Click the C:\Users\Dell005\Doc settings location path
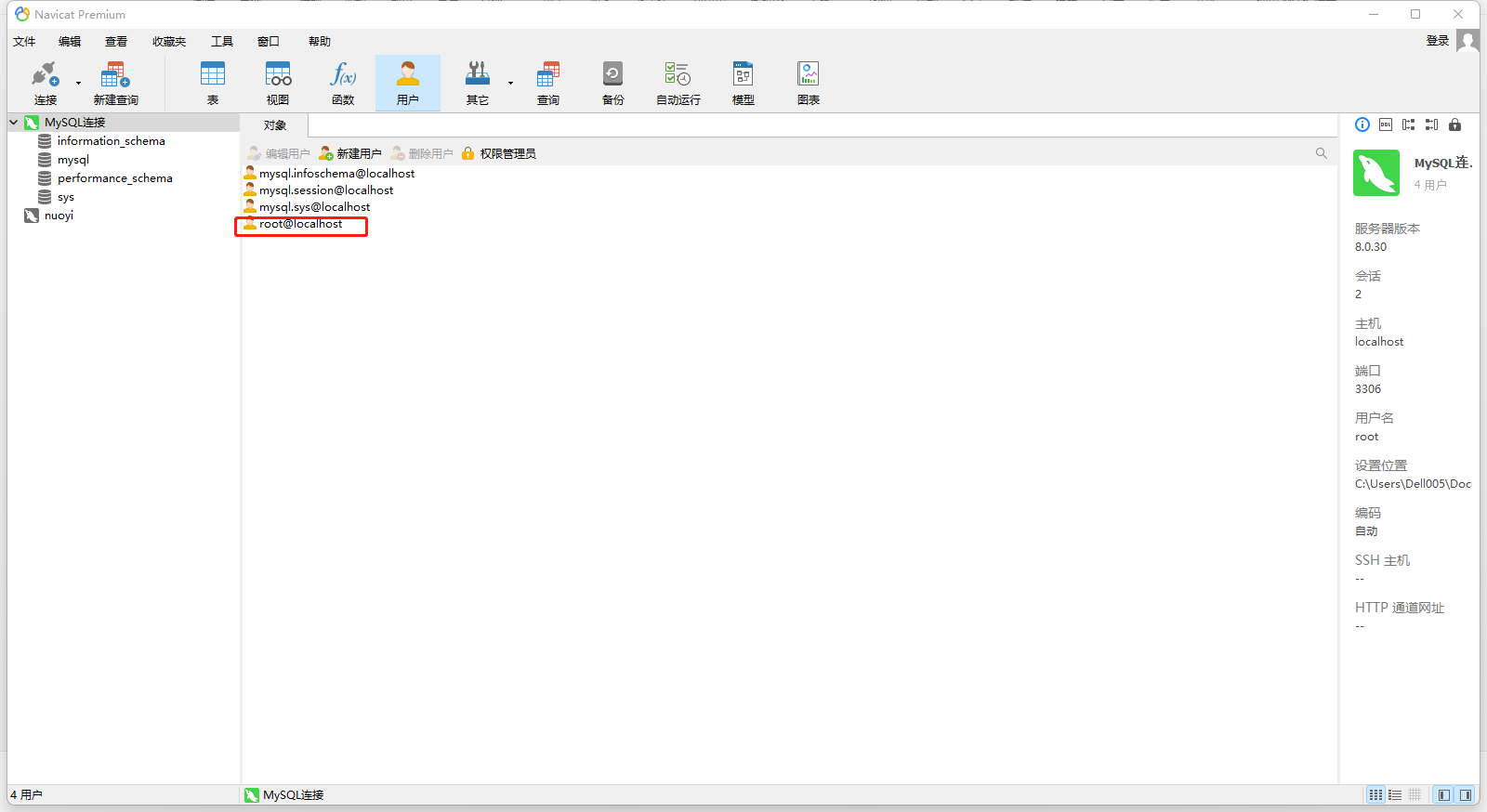This screenshot has height=812, width=1487. tap(1413, 484)
